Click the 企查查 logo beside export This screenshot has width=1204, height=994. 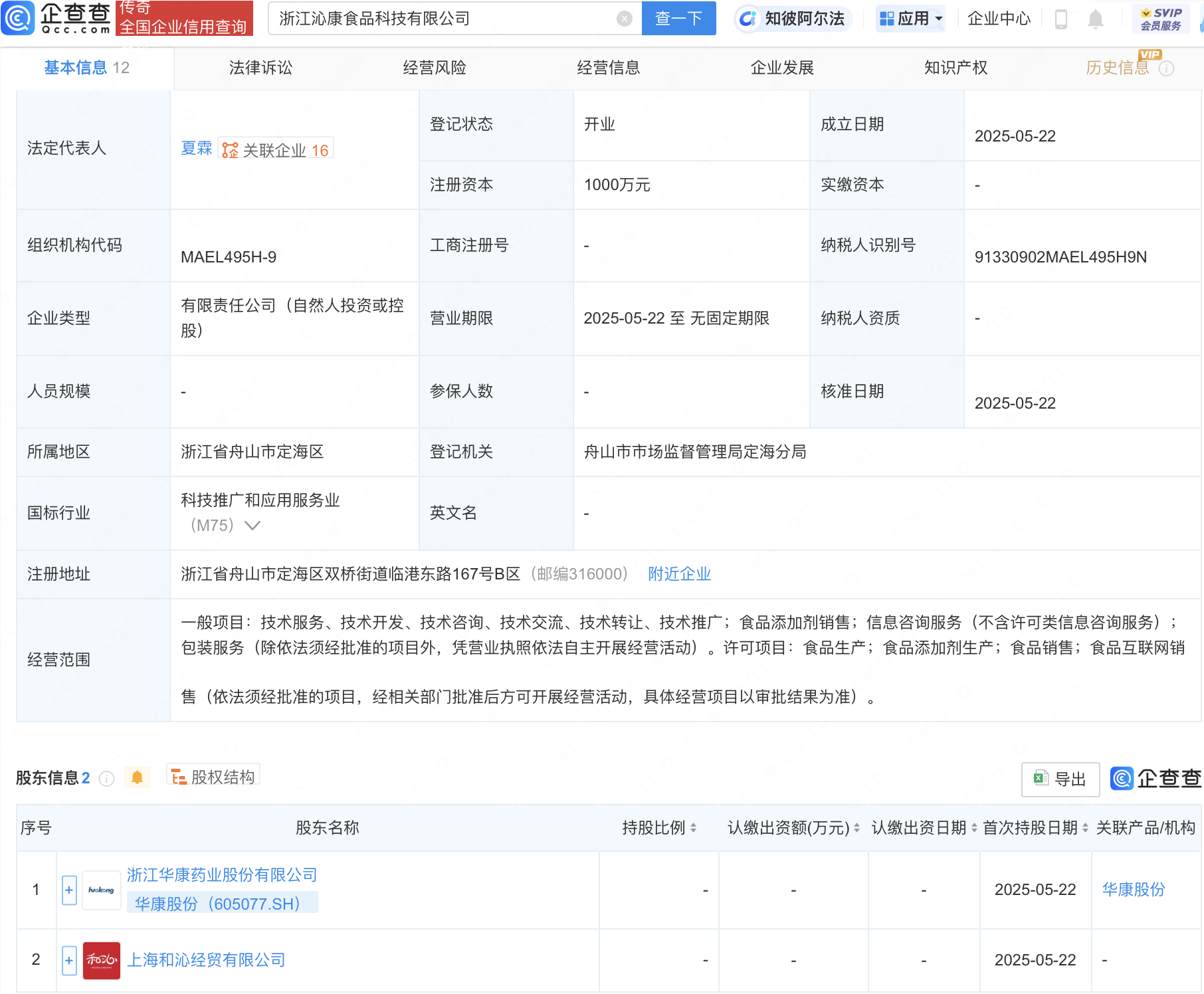coord(1155,778)
